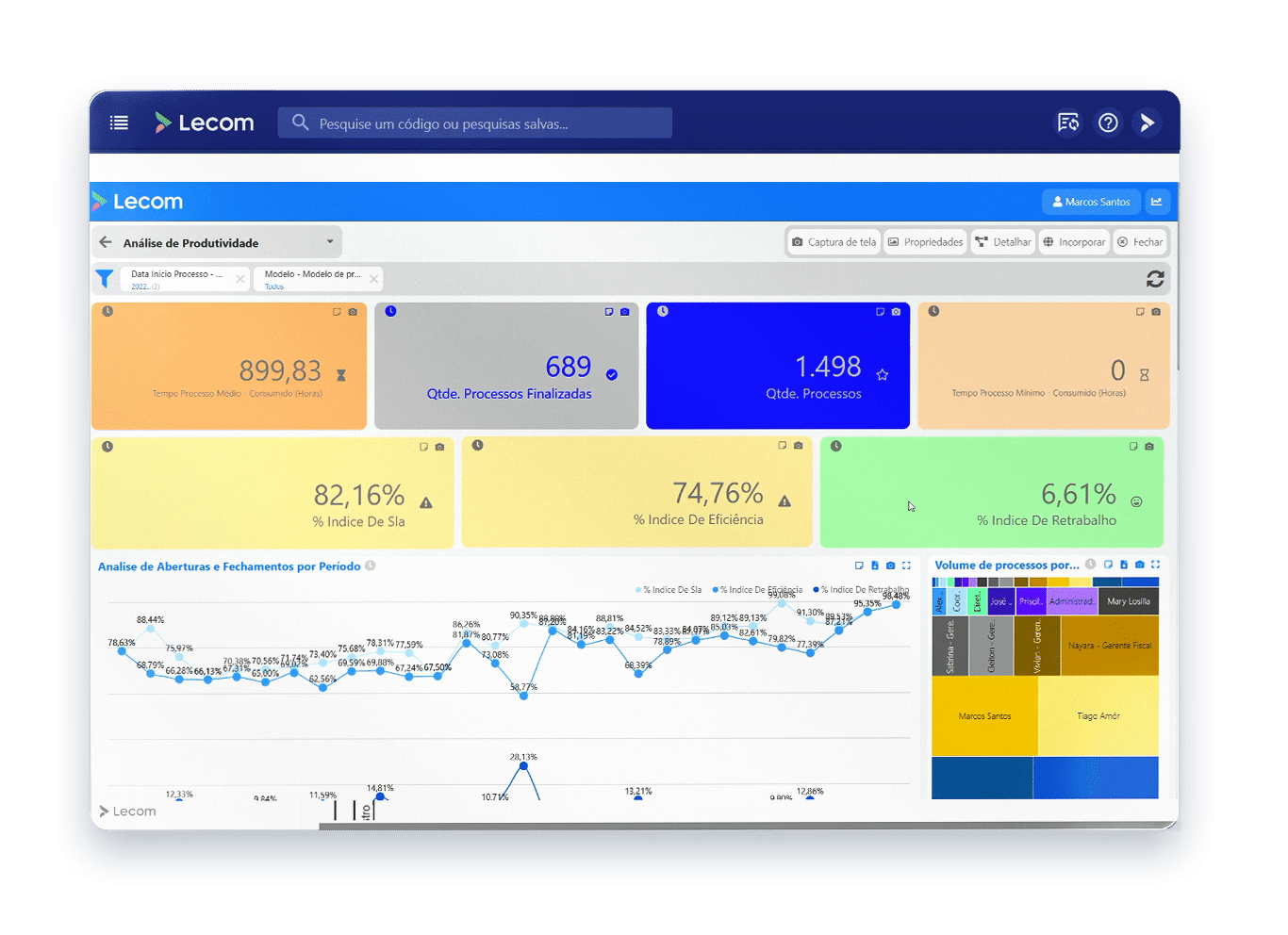Open the Marcos Santos user button
This screenshot has height=935, width=1288.
1091,202
